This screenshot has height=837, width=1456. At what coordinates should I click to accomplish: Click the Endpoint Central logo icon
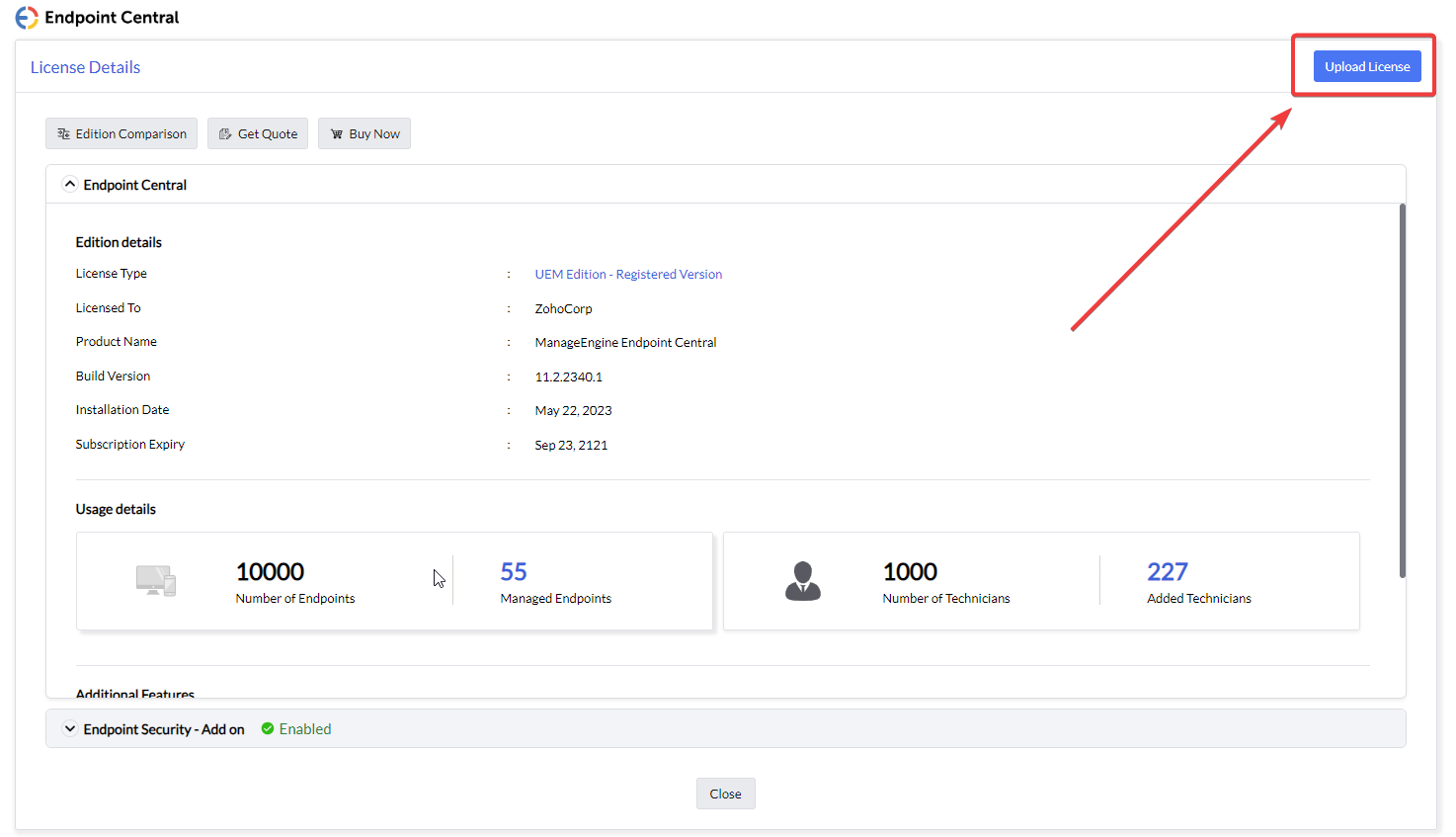coord(27,18)
